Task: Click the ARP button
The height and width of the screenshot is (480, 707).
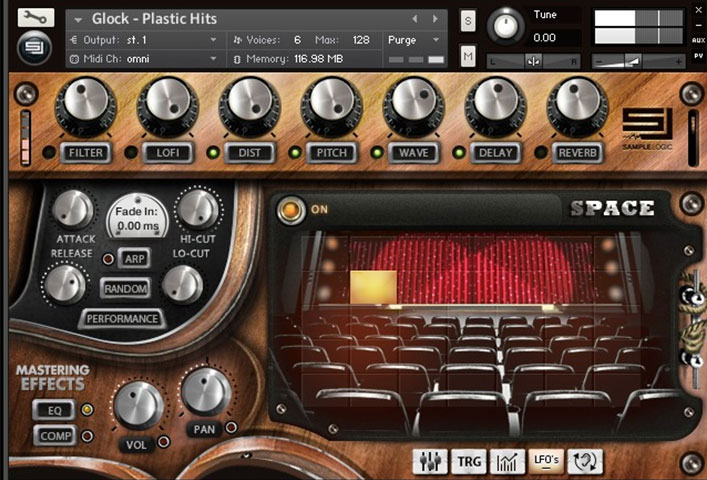Action: [134, 259]
